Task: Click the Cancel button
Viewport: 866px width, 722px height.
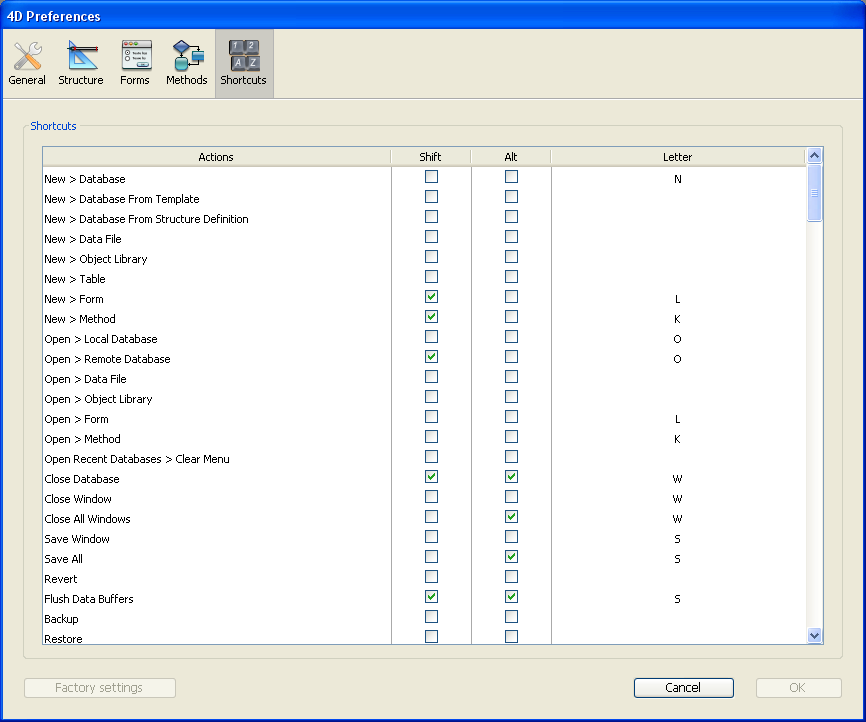Action: tap(683, 688)
